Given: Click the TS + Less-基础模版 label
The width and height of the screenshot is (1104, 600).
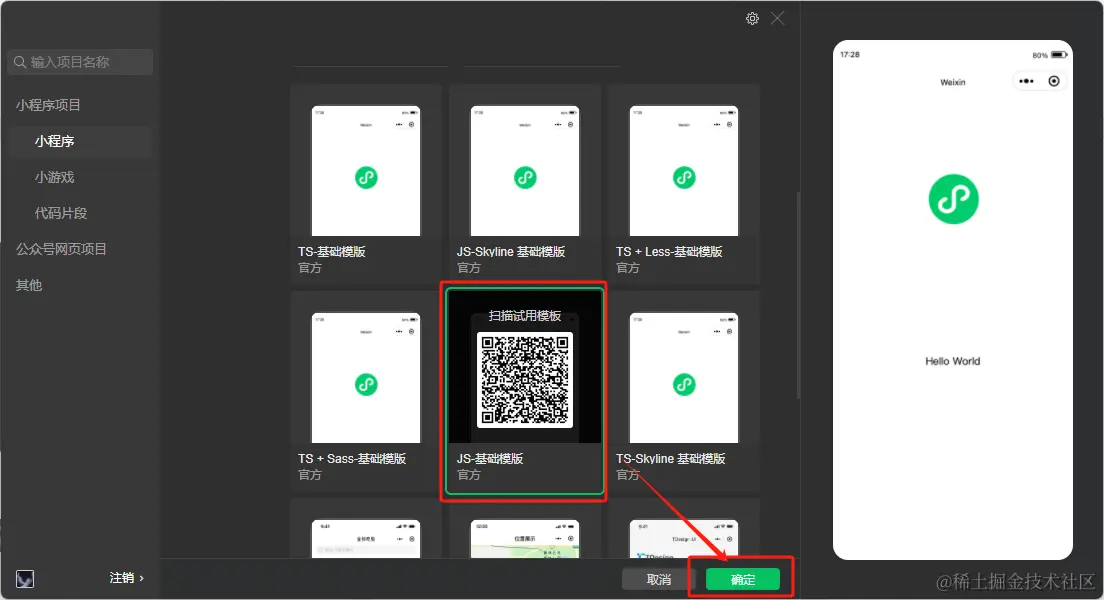Looking at the screenshot, I should click(x=669, y=251).
